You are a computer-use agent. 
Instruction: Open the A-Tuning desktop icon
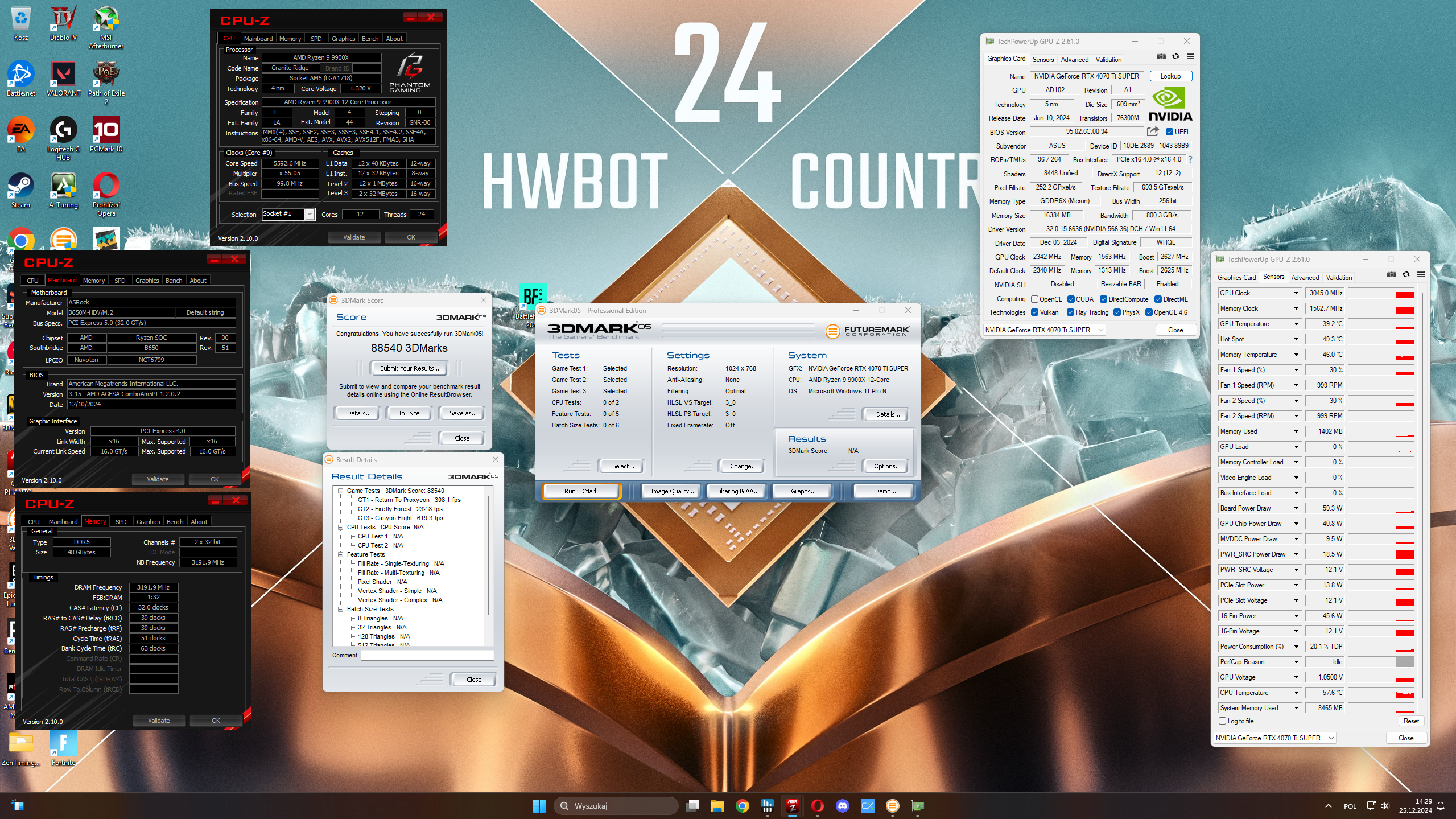[x=63, y=191]
